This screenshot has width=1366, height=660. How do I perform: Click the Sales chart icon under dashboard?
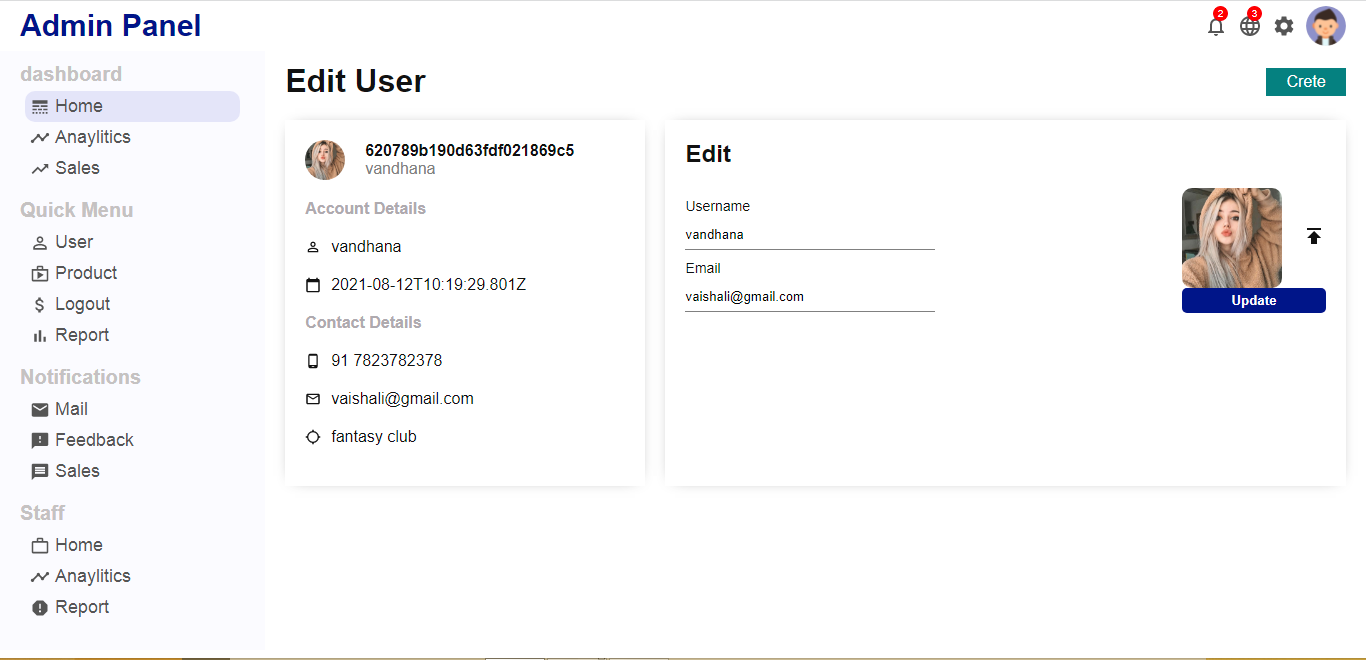pyautogui.click(x=39, y=168)
